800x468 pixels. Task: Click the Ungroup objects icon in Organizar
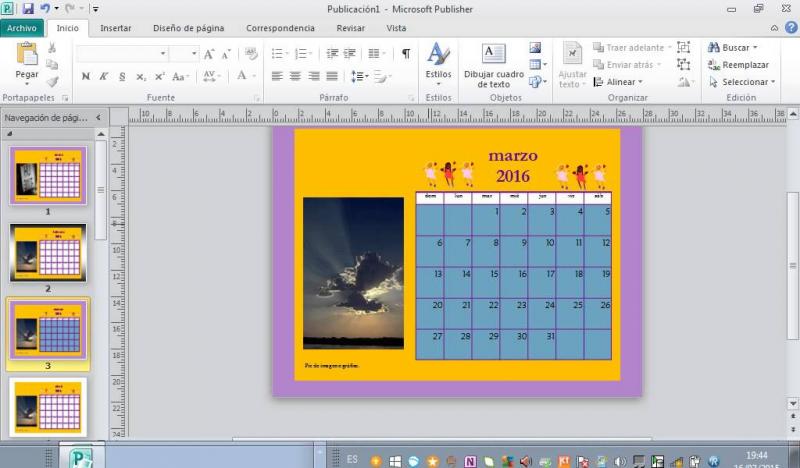684,64
